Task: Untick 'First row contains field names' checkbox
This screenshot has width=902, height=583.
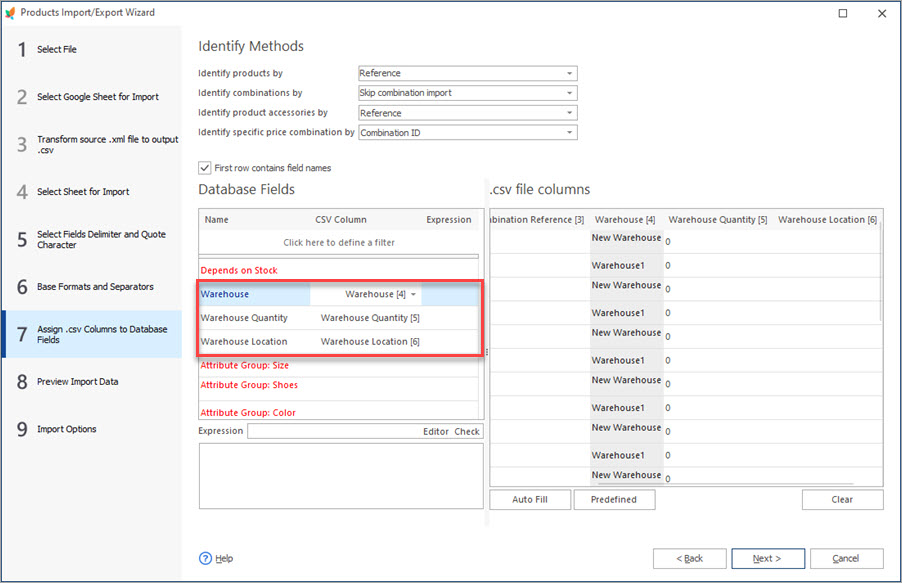Action: coord(205,167)
